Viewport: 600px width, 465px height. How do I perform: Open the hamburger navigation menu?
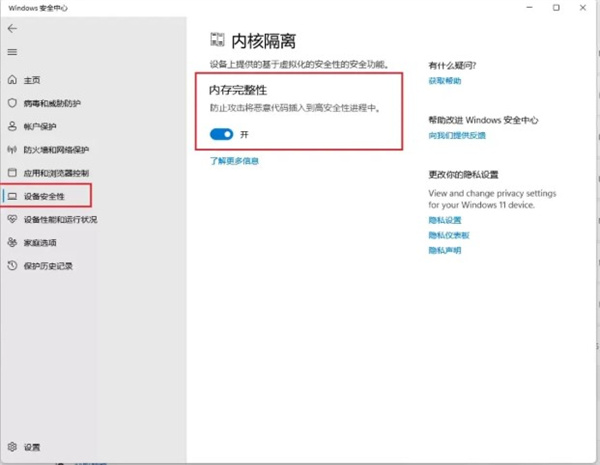coord(12,52)
